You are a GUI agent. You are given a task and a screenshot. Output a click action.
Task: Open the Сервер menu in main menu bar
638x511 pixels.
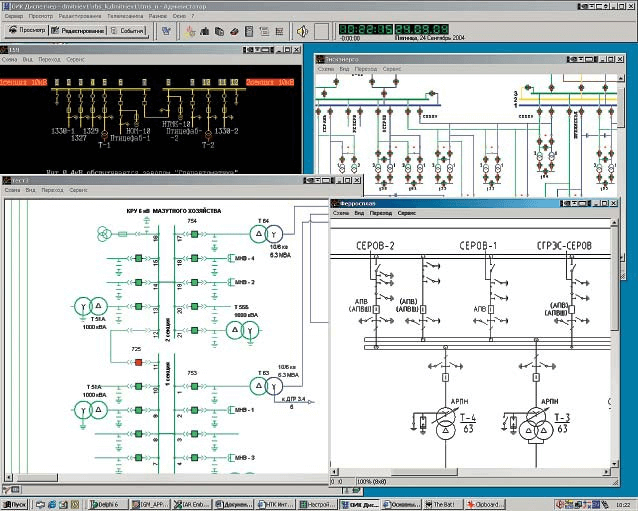(x=14, y=17)
